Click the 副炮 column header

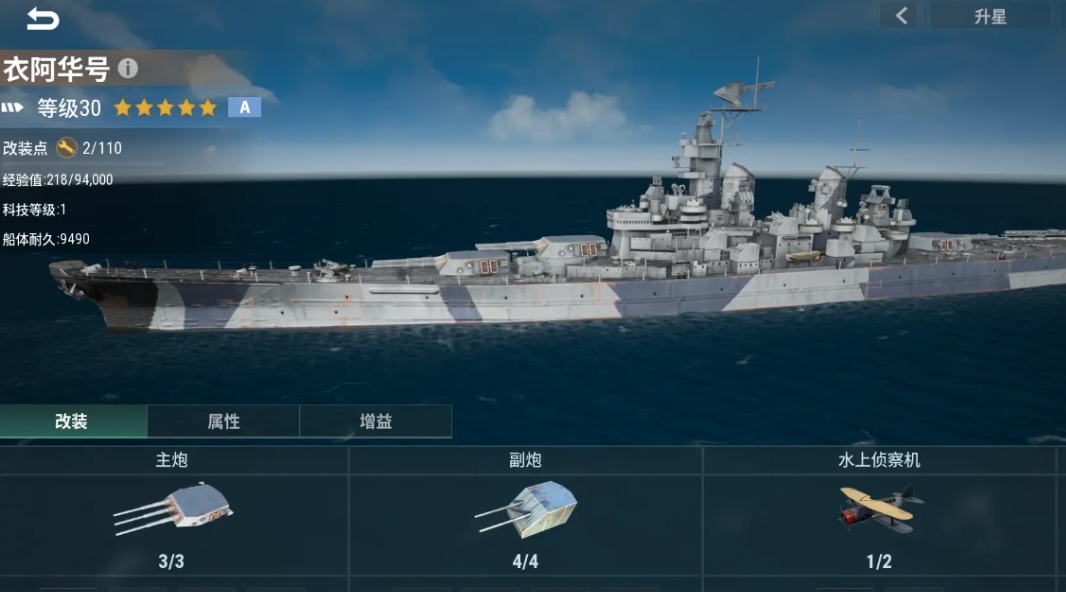pos(526,460)
